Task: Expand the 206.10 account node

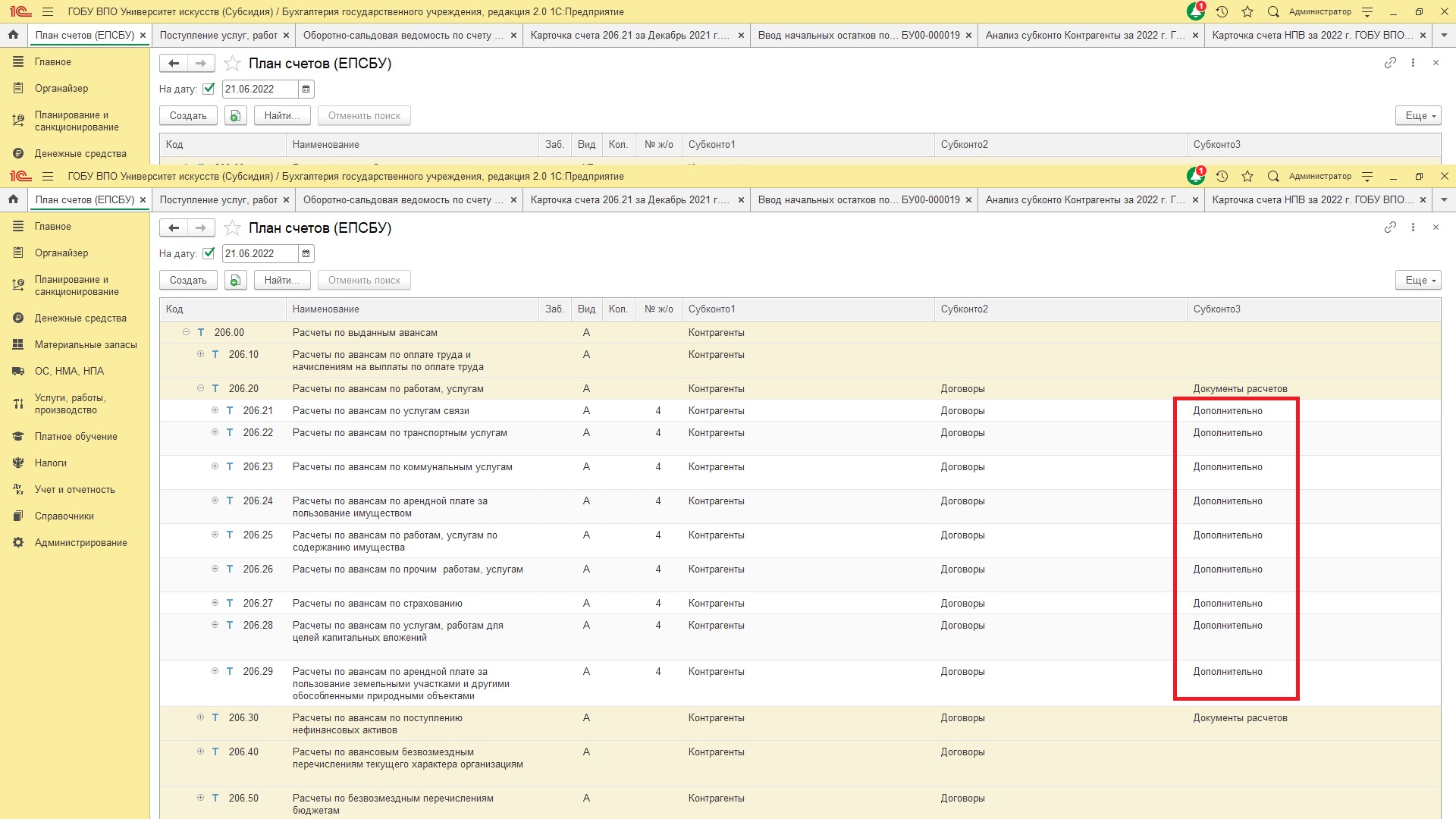Action: [200, 354]
